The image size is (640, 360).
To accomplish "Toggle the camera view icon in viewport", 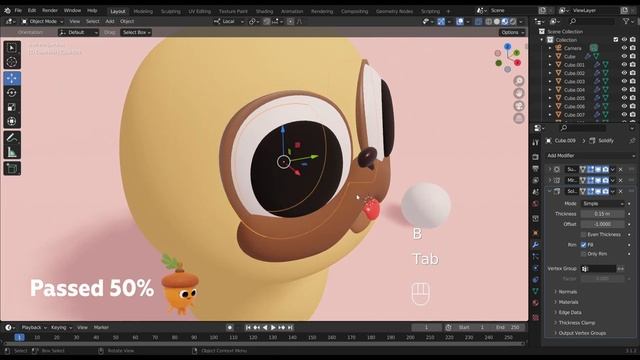I will click(x=519, y=106).
